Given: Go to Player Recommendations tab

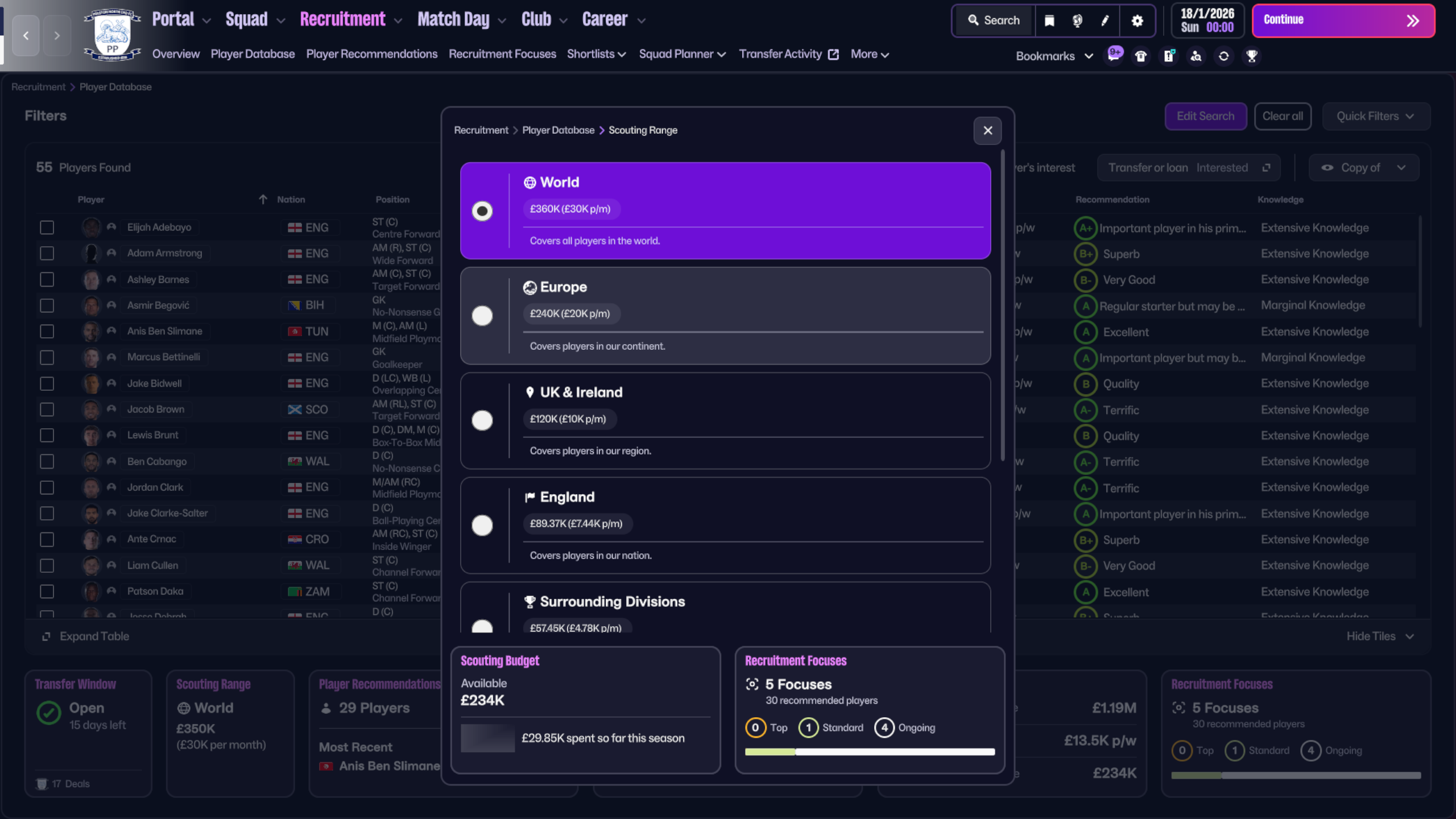Looking at the screenshot, I should 371,54.
